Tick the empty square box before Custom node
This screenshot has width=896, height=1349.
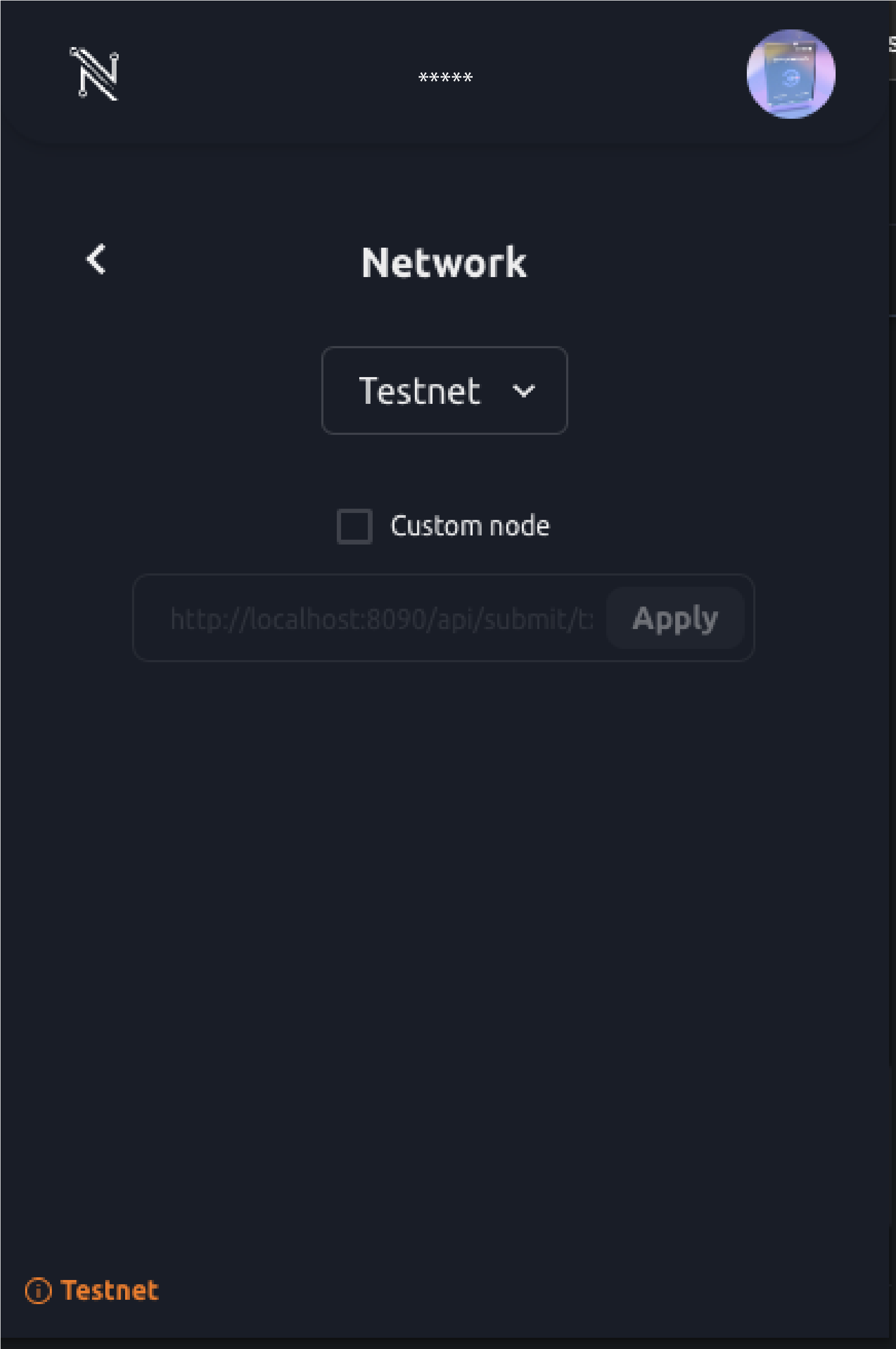click(354, 526)
